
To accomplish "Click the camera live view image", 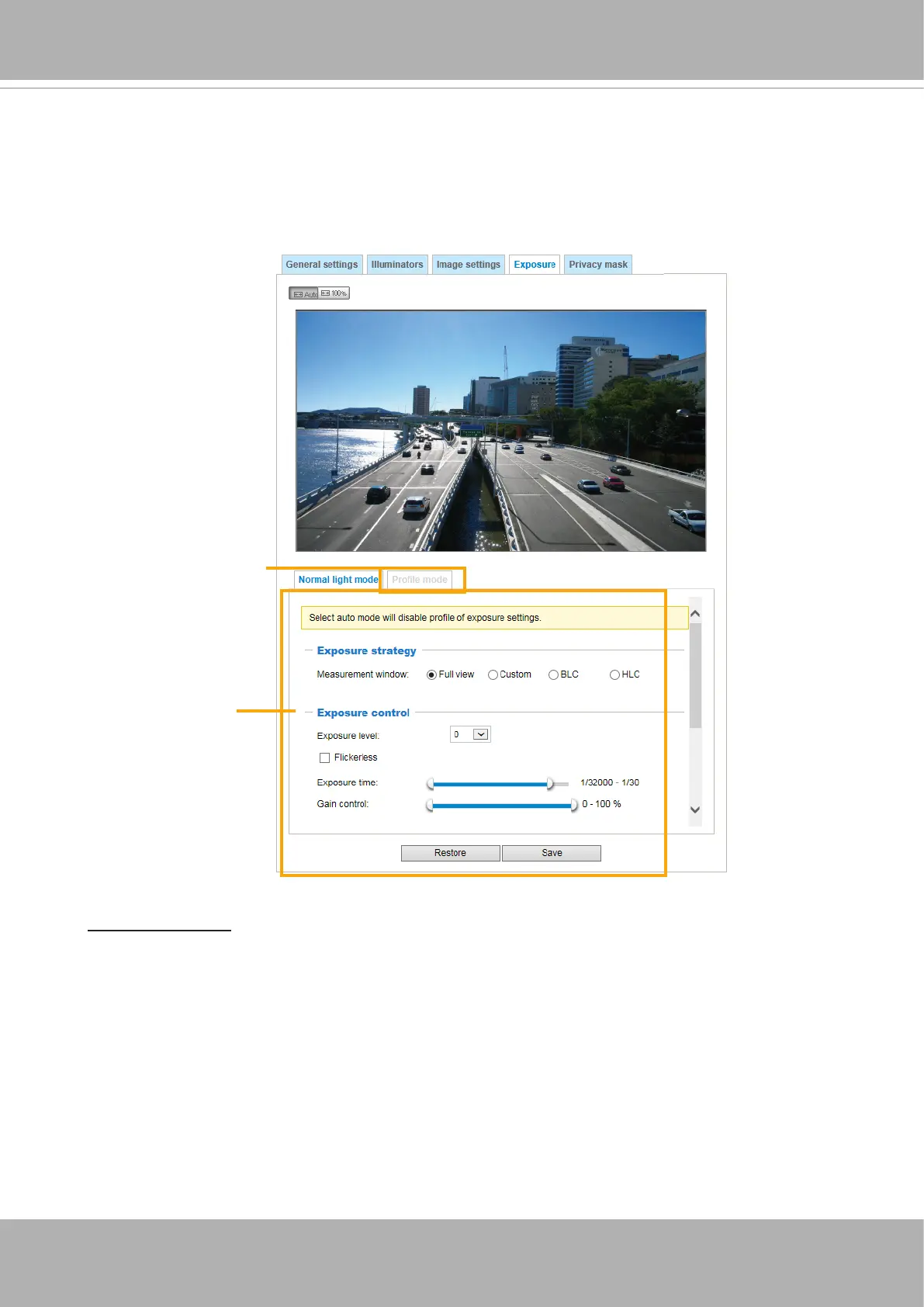I will 501,431.
